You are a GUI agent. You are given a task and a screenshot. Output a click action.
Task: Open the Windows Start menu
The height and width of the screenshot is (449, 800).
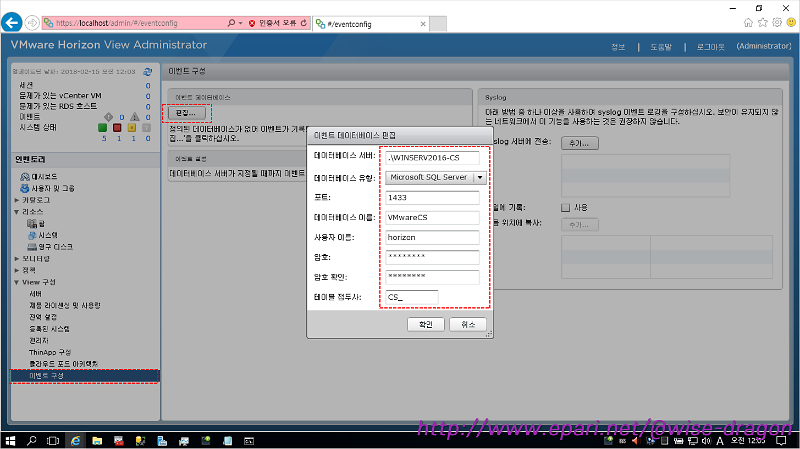point(10,441)
